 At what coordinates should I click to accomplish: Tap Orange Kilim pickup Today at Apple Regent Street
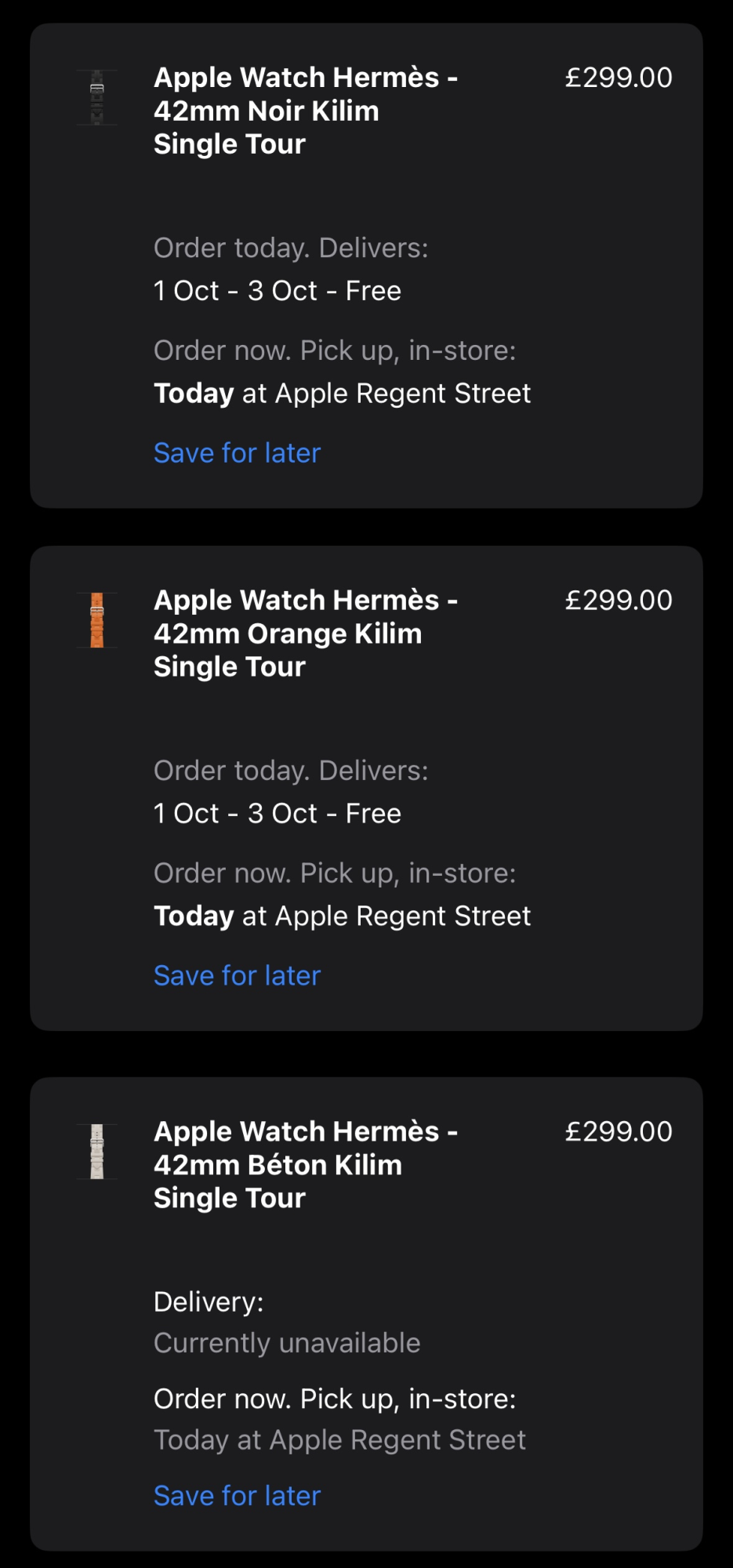343,916
